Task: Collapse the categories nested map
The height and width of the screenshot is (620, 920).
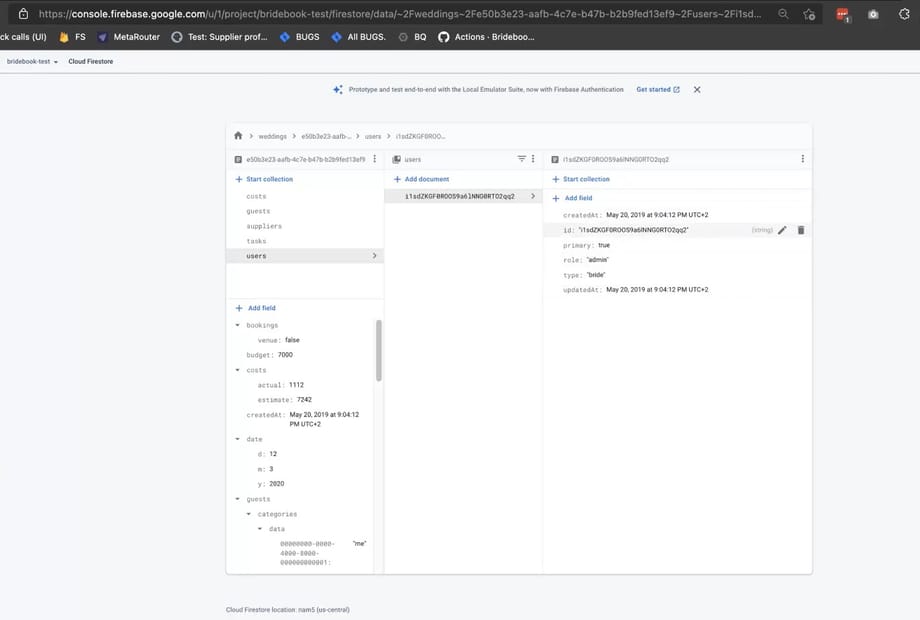Action: pyautogui.click(x=249, y=514)
